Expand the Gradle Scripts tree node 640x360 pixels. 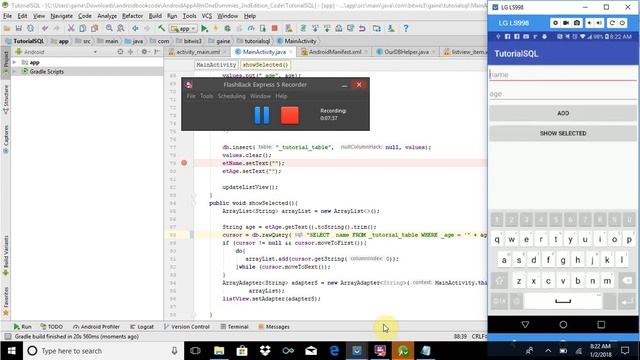pos(15,71)
